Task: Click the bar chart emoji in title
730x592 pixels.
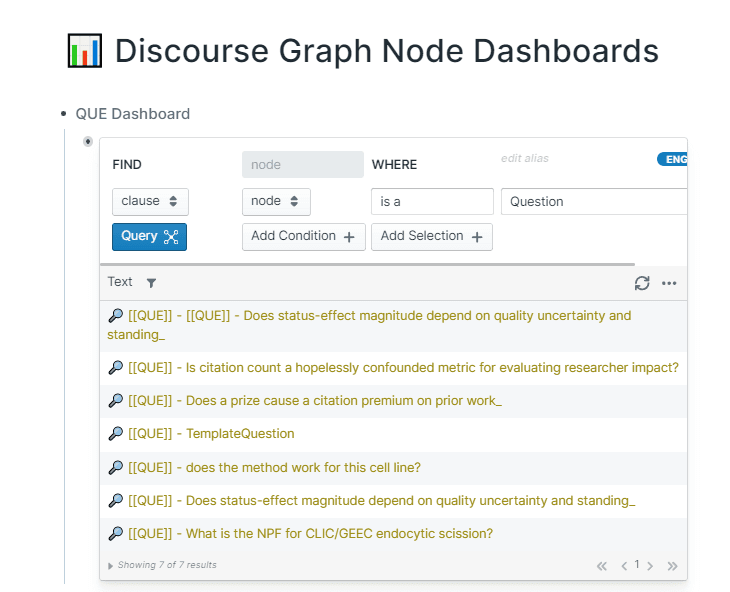Action: click(x=85, y=50)
